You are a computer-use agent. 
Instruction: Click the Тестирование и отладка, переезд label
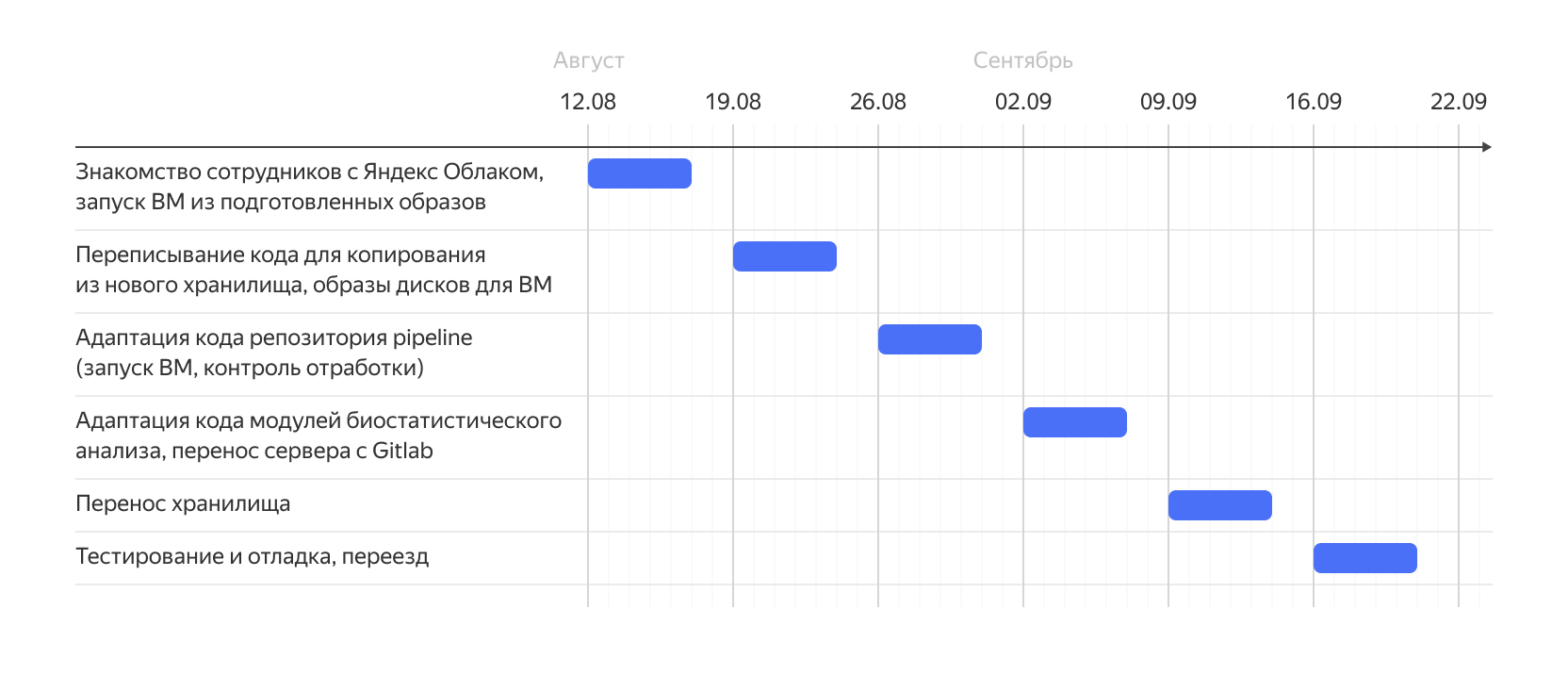(x=252, y=556)
